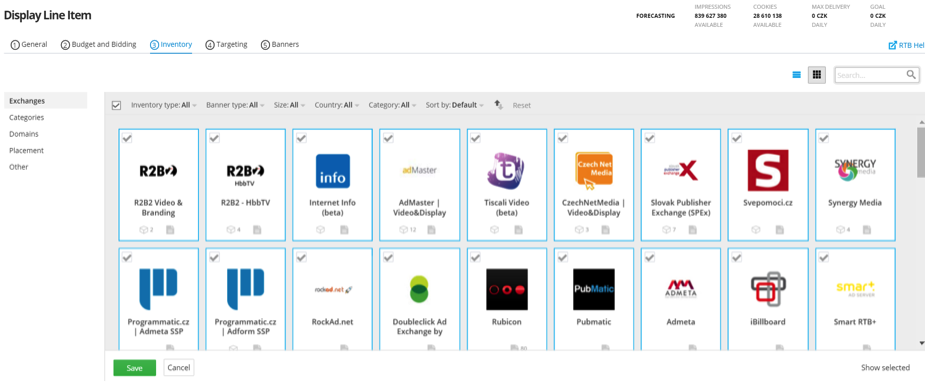Uncheck CzechNetMedia checkbox
925x382 pixels.
(x=563, y=138)
